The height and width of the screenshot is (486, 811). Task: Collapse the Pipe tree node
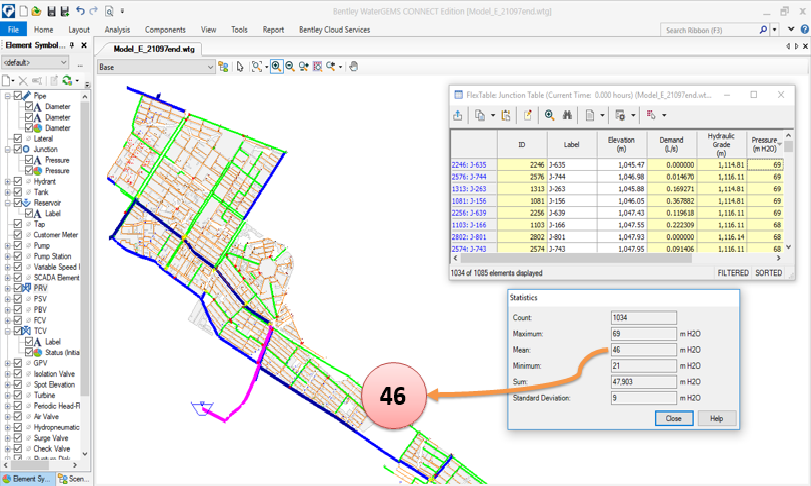pos(8,96)
